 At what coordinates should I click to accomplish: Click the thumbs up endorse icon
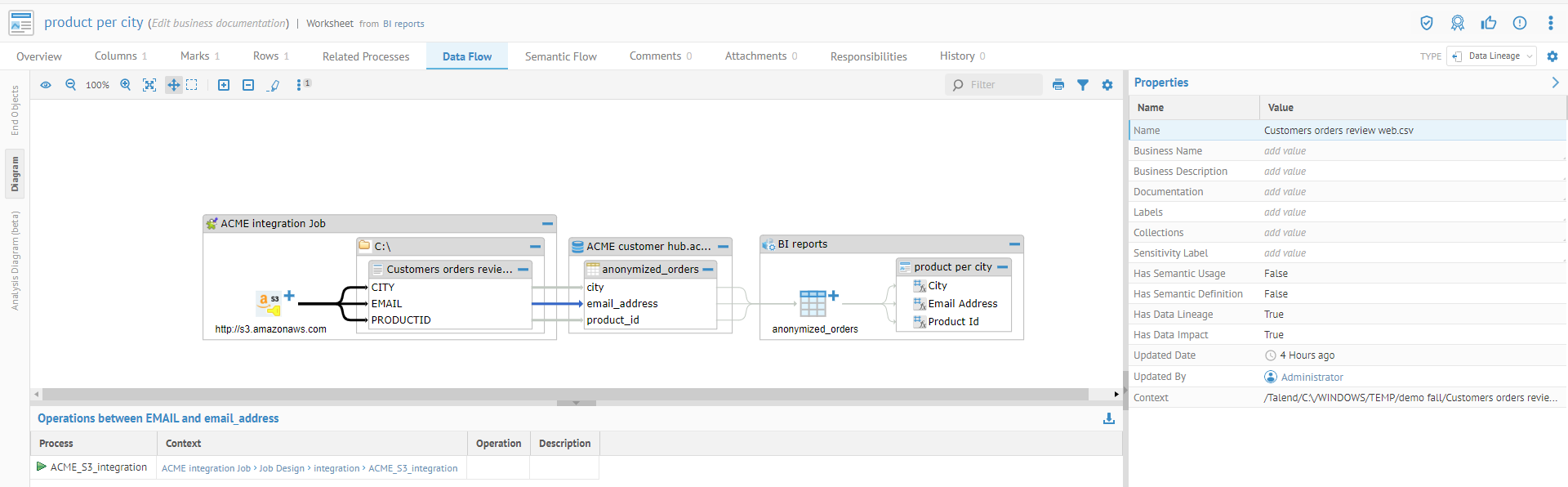pos(1489,23)
